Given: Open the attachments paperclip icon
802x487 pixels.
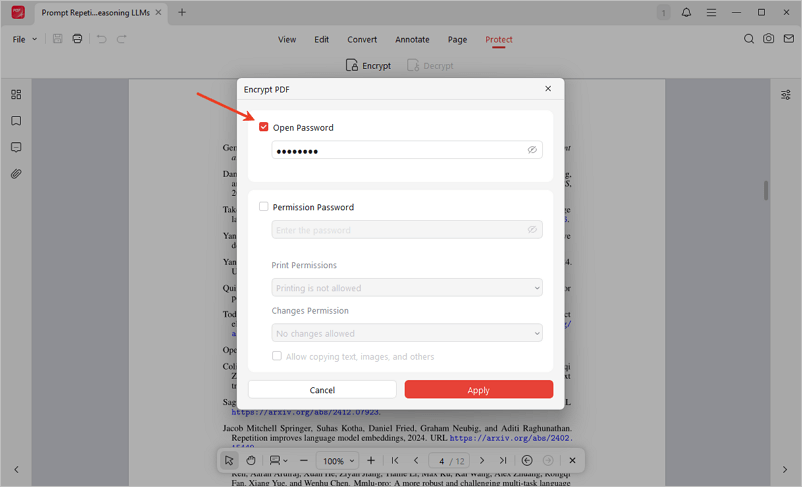Looking at the screenshot, I should [16, 174].
